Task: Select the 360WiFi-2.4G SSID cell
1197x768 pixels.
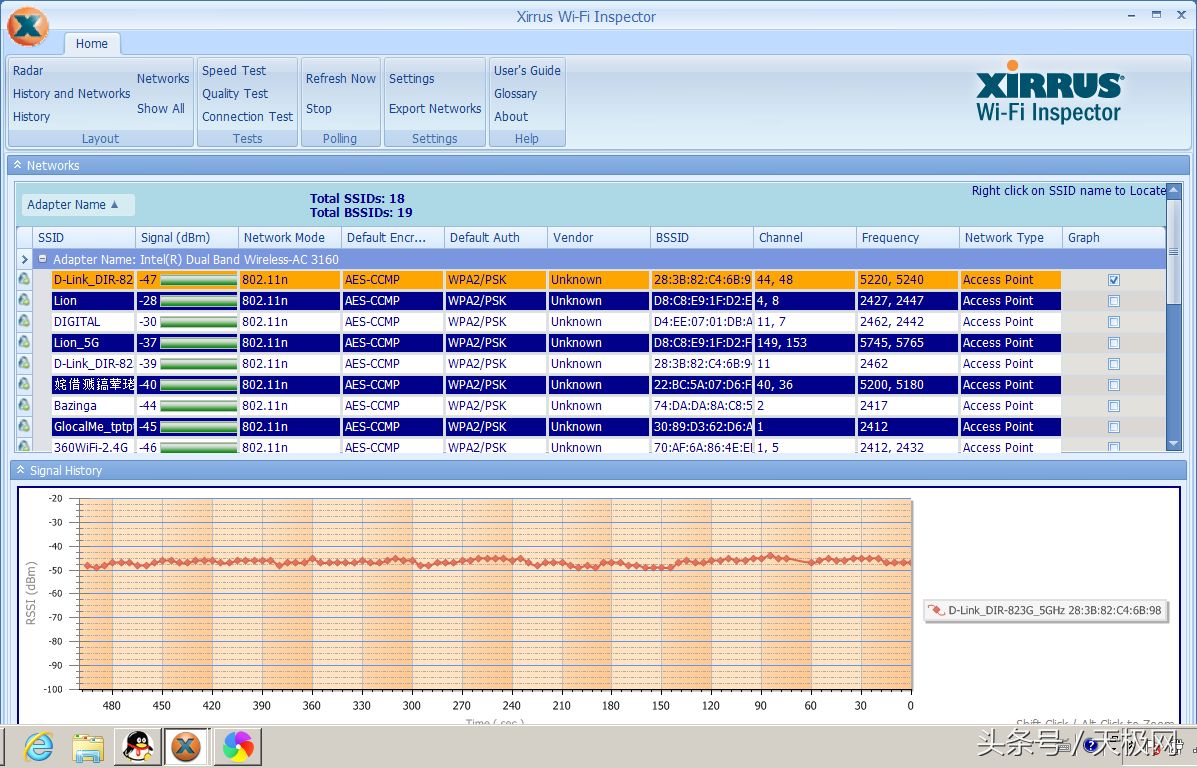Action: [x=93, y=447]
